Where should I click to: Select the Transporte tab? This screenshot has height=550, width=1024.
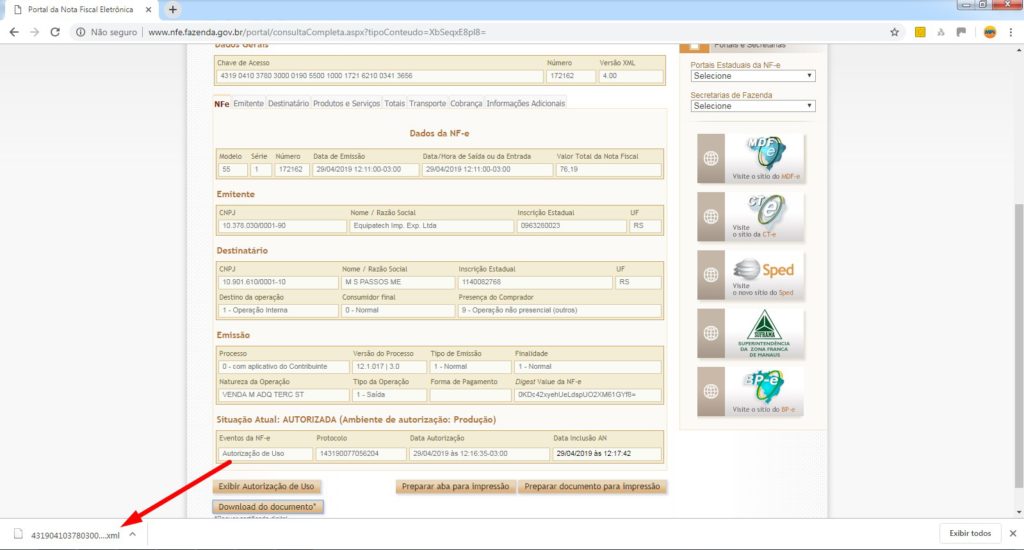[x=427, y=103]
